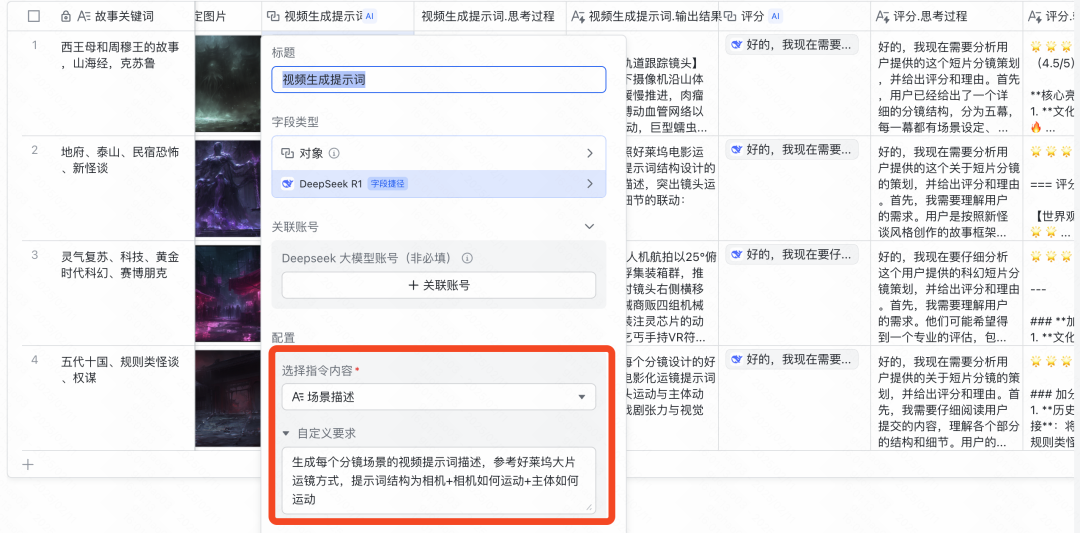Image resolution: width=1080 pixels, height=533 pixels.
Task: Collapse the 关联账号 section chevron
Action: [x=590, y=226]
